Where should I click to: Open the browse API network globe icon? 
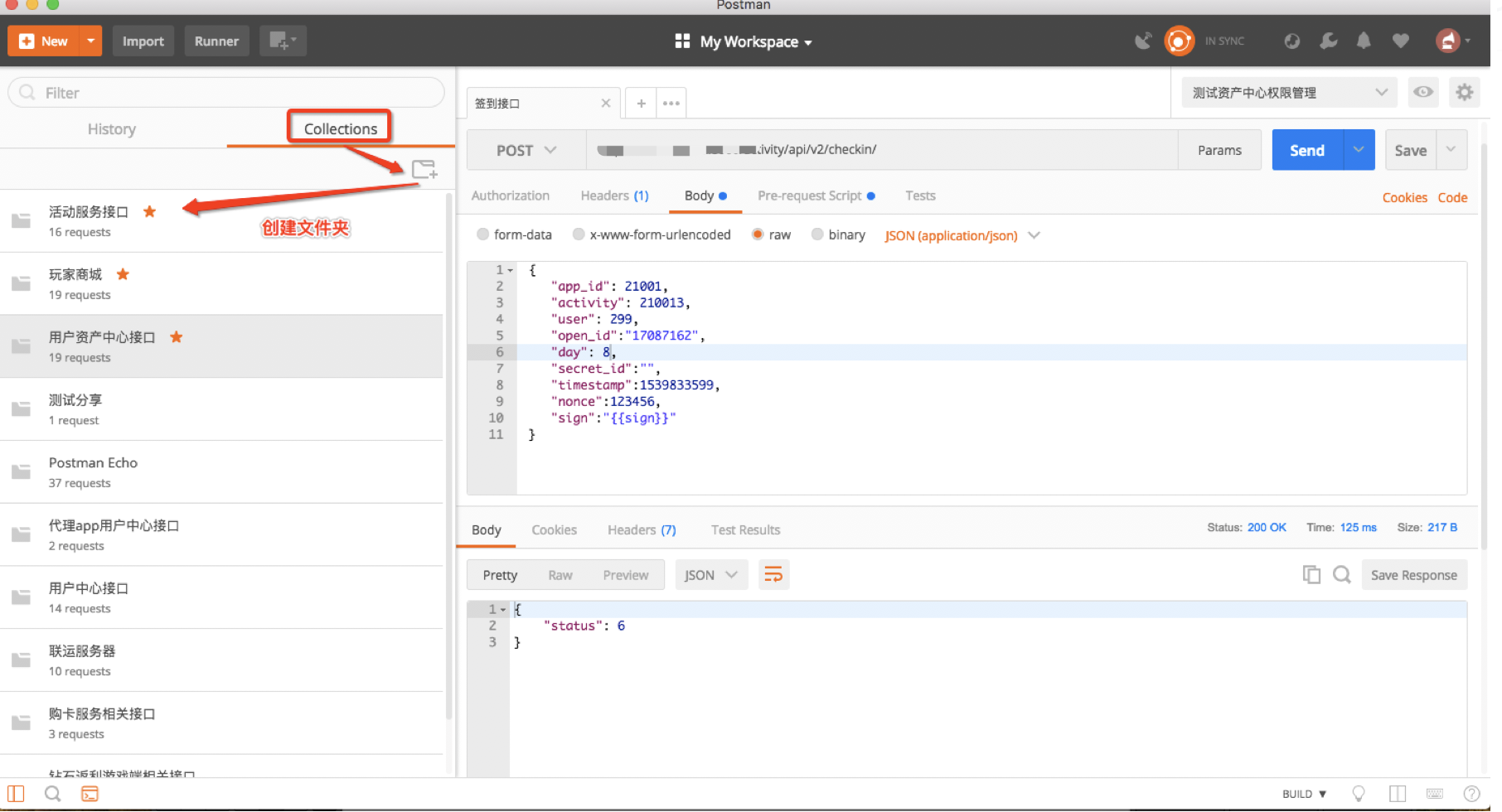pyautogui.click(x=1291, y=41)
